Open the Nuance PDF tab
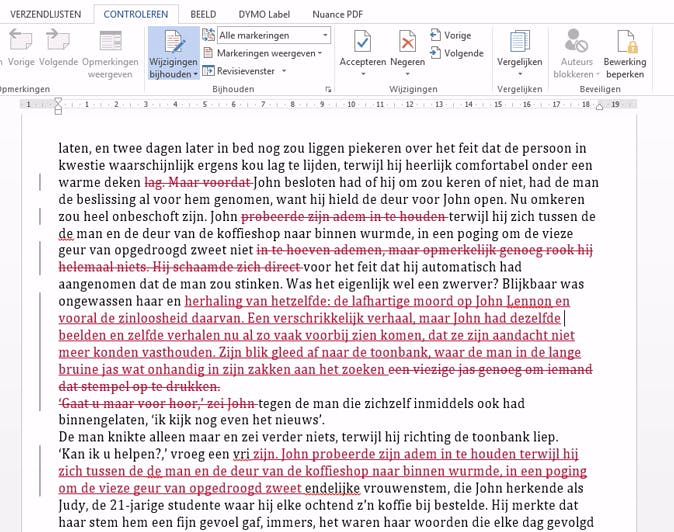This screenshot has width=674, height=532. [337, 14]
